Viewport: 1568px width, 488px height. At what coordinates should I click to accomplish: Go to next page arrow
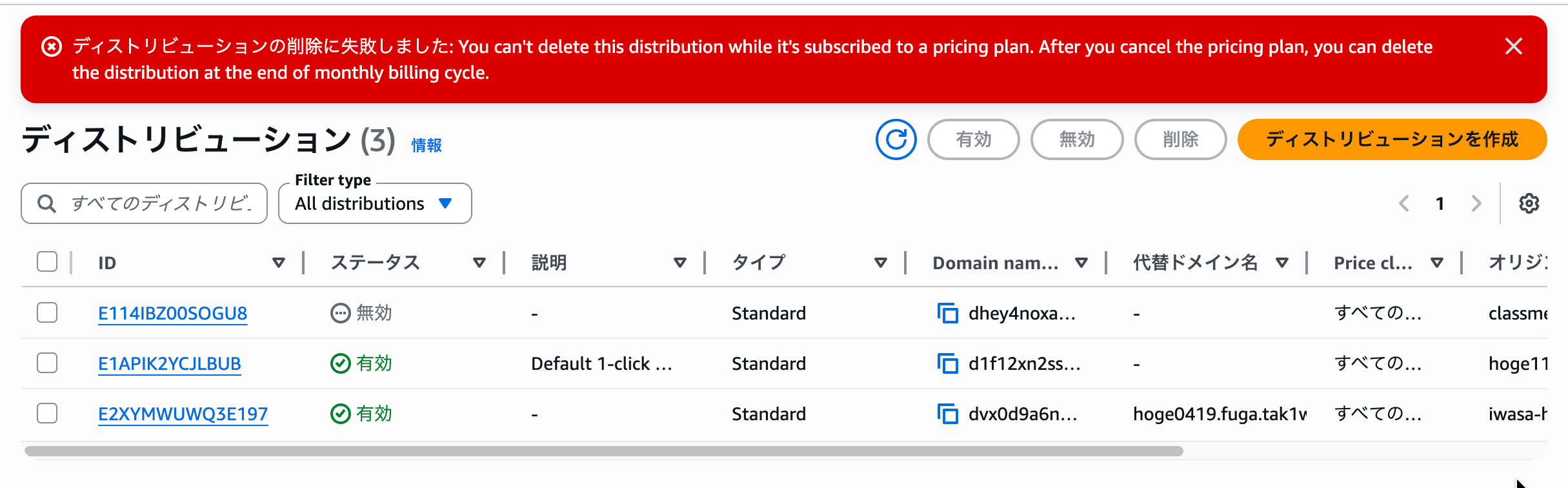(x=1476, y=203)
